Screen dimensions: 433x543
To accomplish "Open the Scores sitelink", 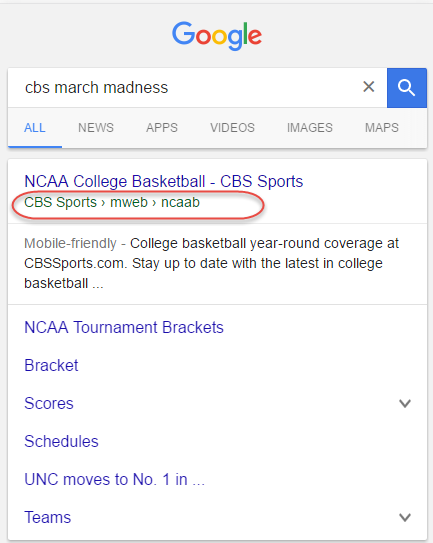I will pos(49,403).
